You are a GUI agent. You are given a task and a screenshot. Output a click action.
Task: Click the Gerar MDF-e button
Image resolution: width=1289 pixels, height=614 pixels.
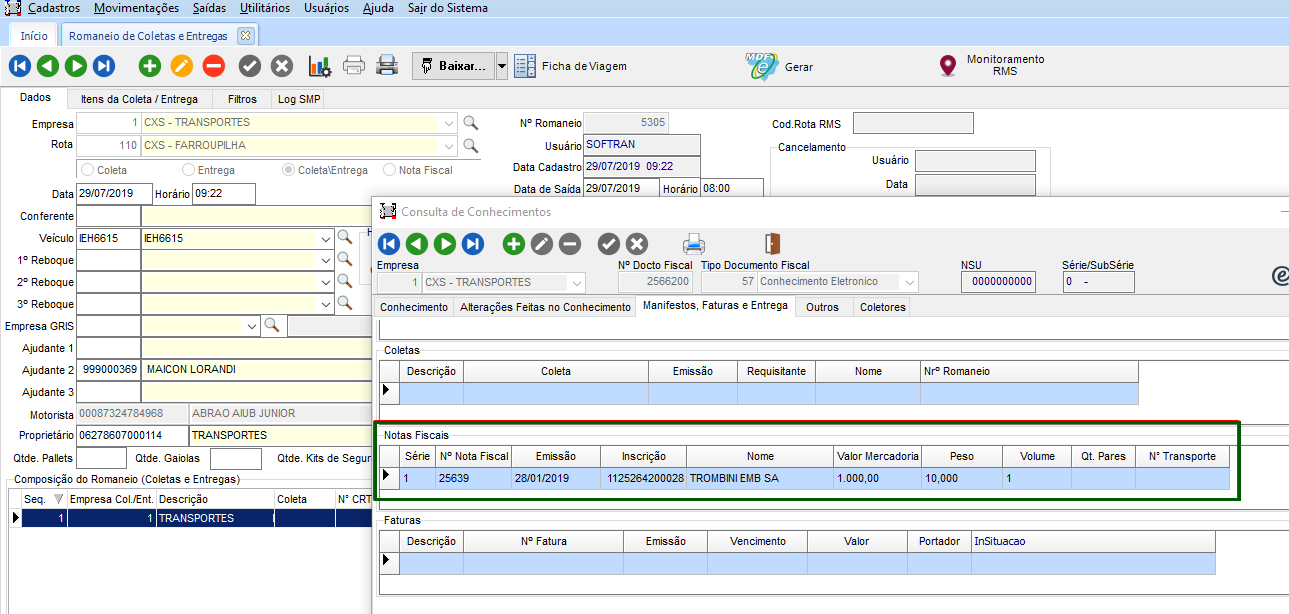(780, 66)
